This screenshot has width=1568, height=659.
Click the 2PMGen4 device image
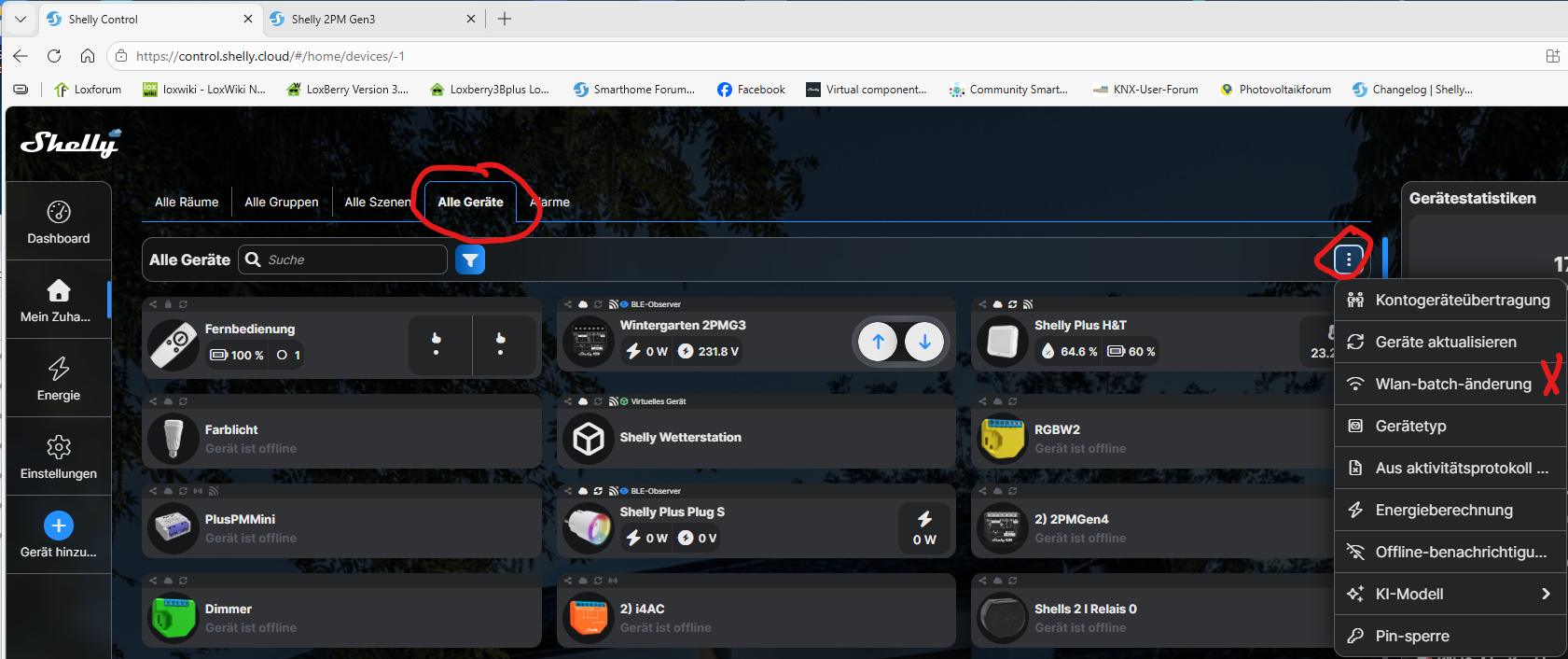coord(1003,528)
